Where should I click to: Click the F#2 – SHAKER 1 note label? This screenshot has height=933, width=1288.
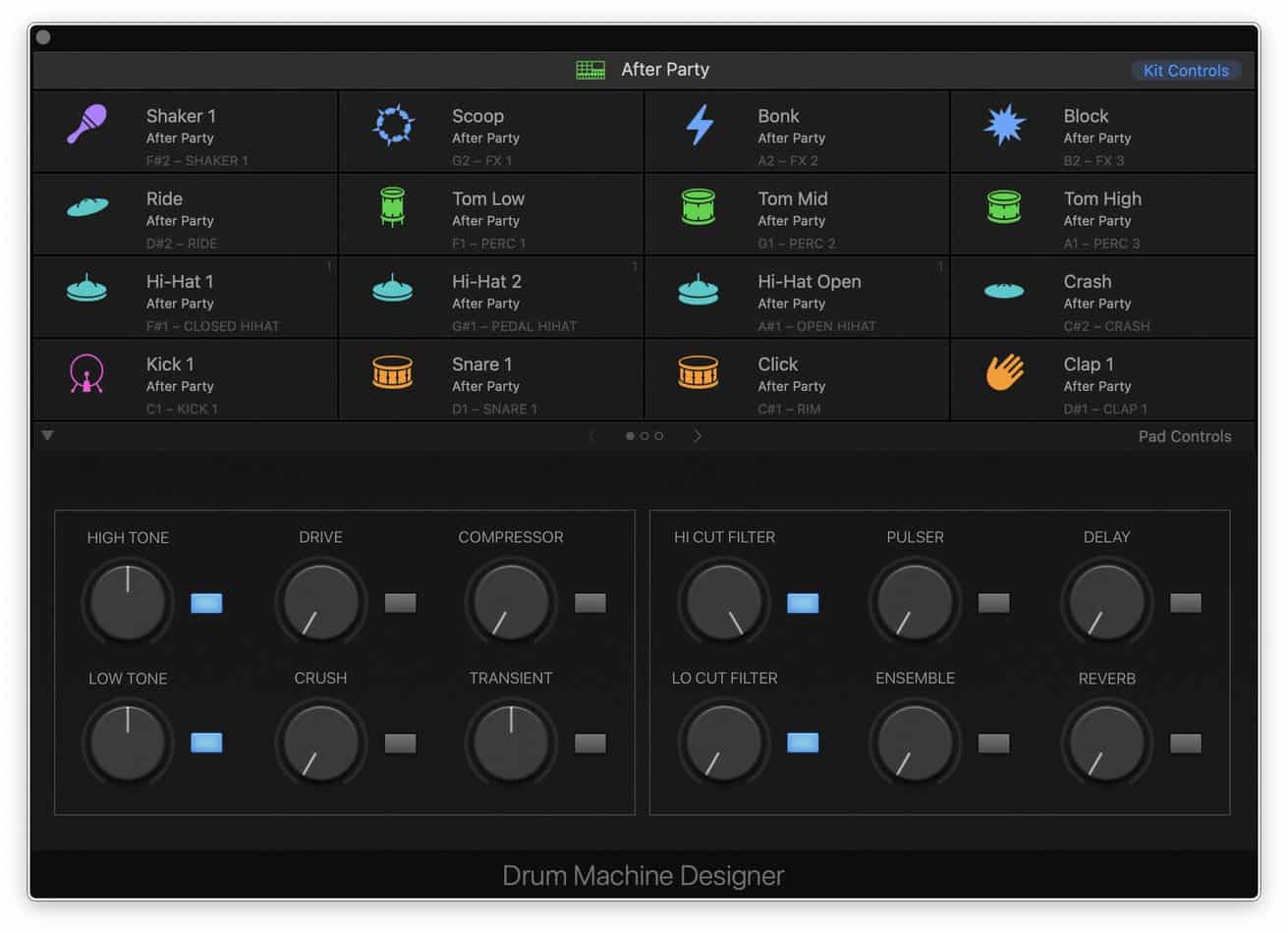pos(196,161)
